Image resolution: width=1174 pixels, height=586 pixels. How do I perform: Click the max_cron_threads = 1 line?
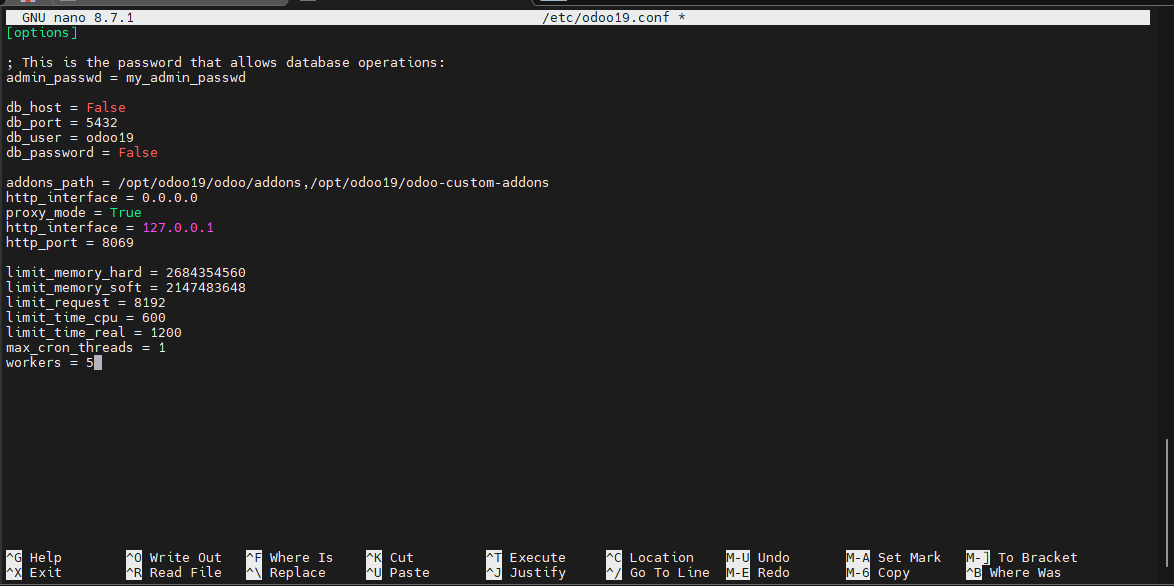[86, 347]
